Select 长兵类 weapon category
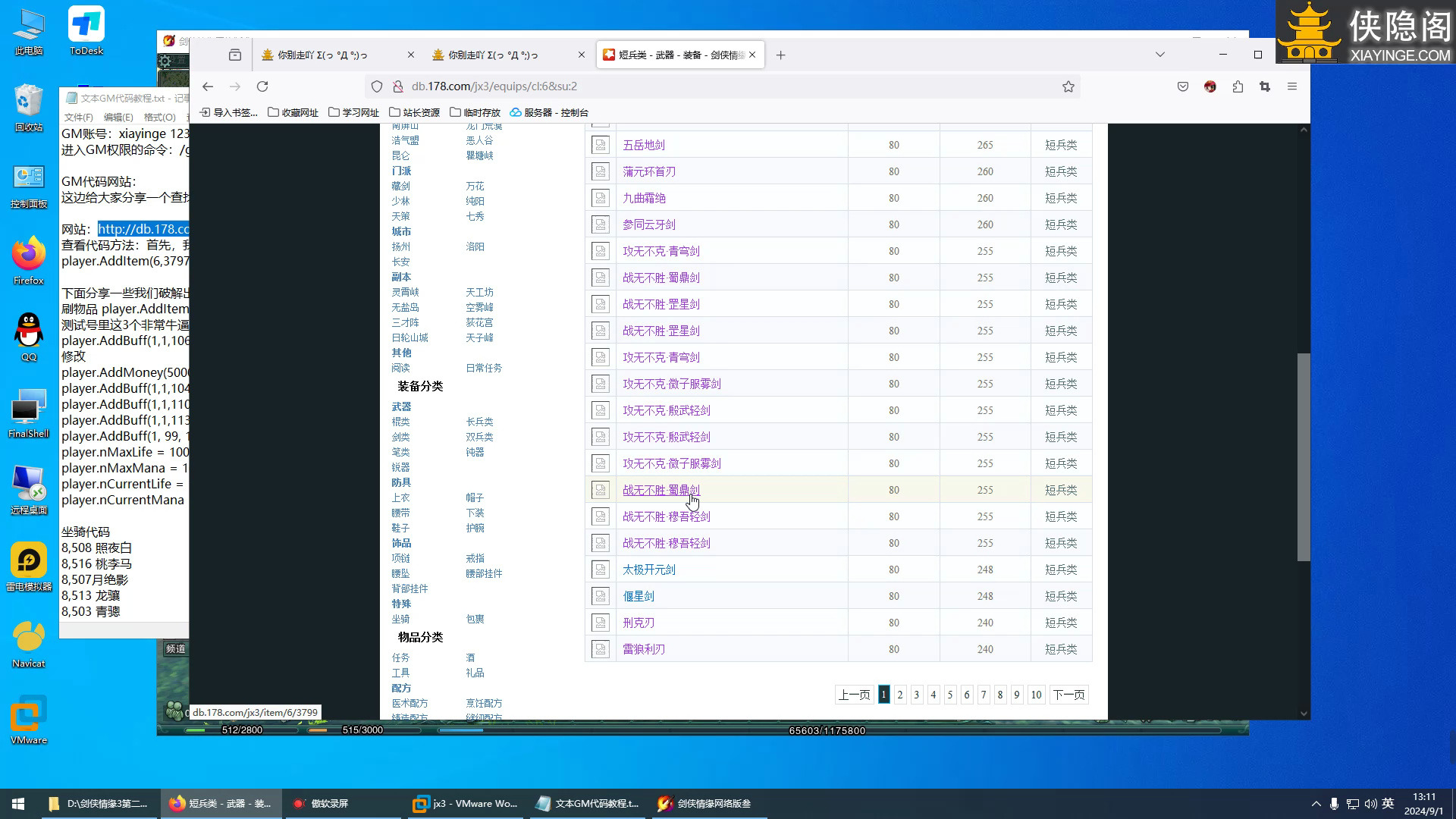The width and height of the screenshot is (1456, 819). click(x=479, y=422)
